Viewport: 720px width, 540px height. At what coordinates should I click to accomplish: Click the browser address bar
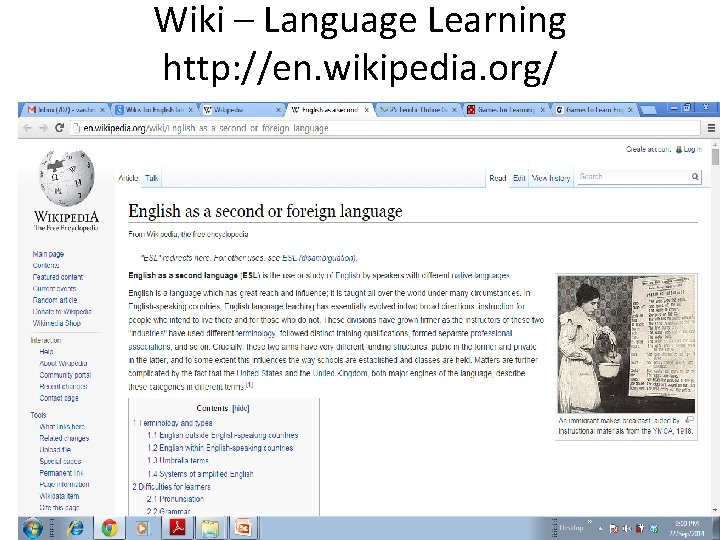(x=386, y=128)
